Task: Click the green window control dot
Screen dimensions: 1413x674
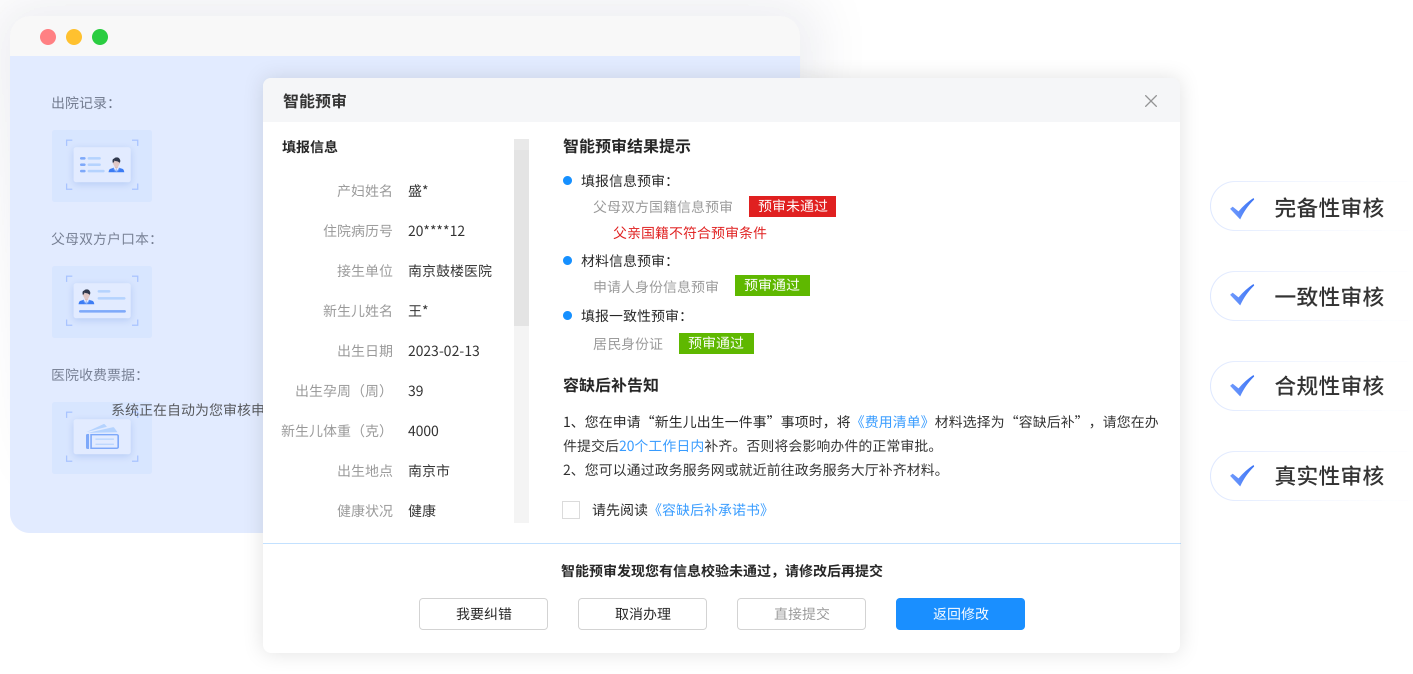Action: point(100,37)
